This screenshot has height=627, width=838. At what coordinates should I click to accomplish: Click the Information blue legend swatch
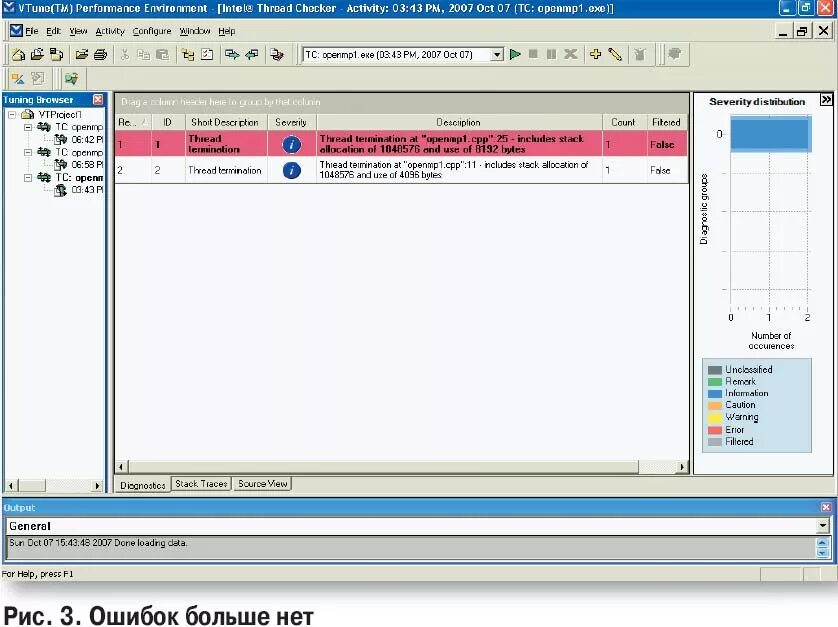tap(715, 393)
